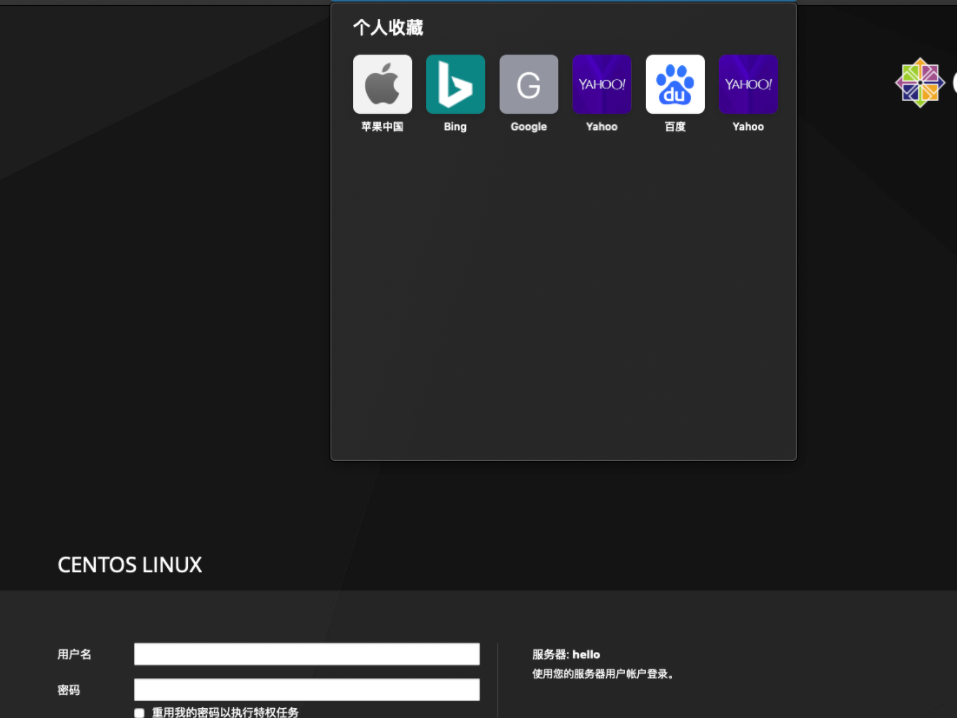Click the 用户名 label
This screenshot has height=718, width=957.
click(74, 655)
